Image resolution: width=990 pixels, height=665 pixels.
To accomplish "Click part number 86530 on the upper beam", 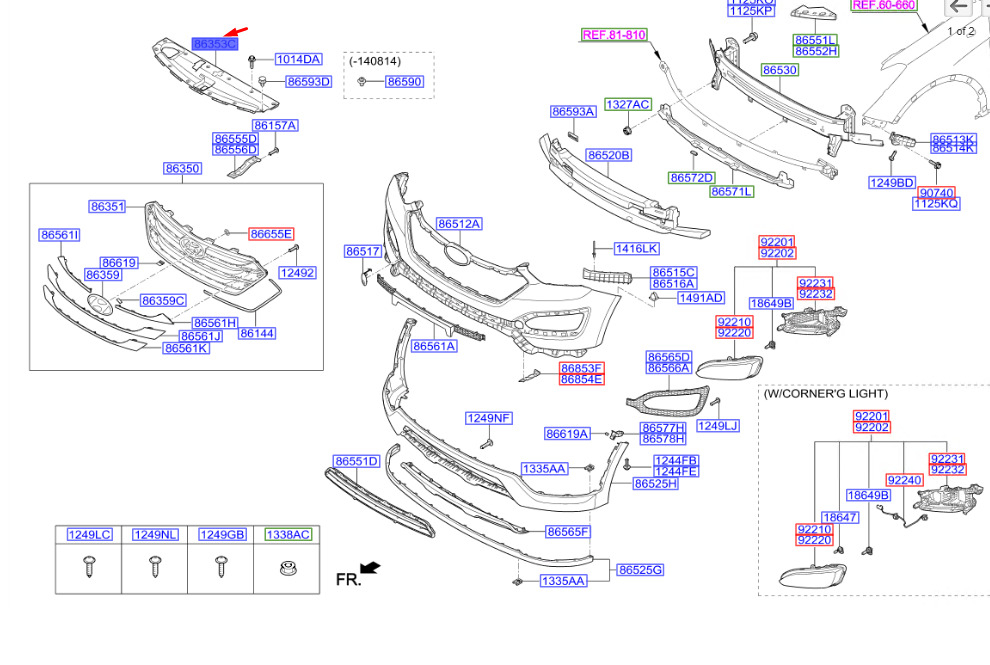I will coord(779,70).
